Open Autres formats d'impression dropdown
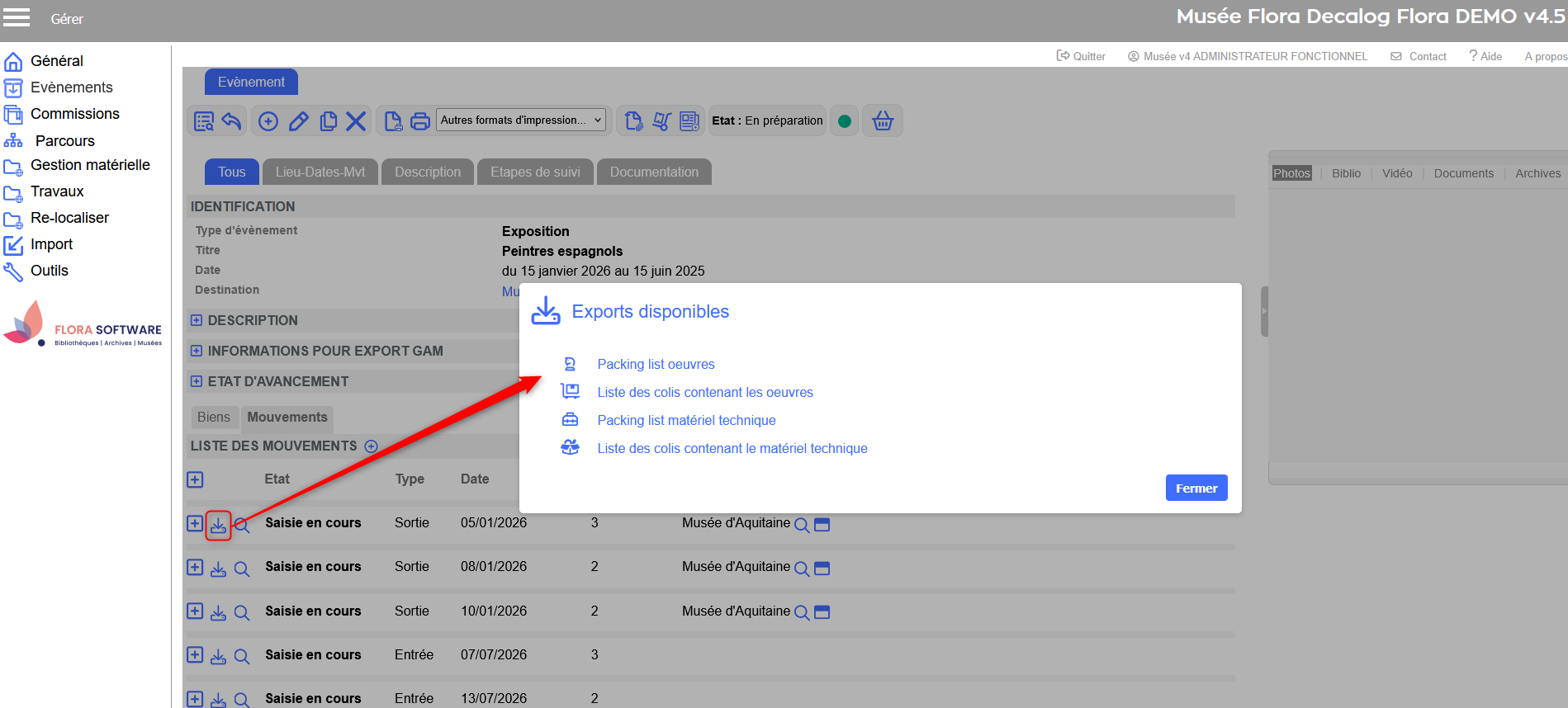1568x708 pixels. point(521,120)
